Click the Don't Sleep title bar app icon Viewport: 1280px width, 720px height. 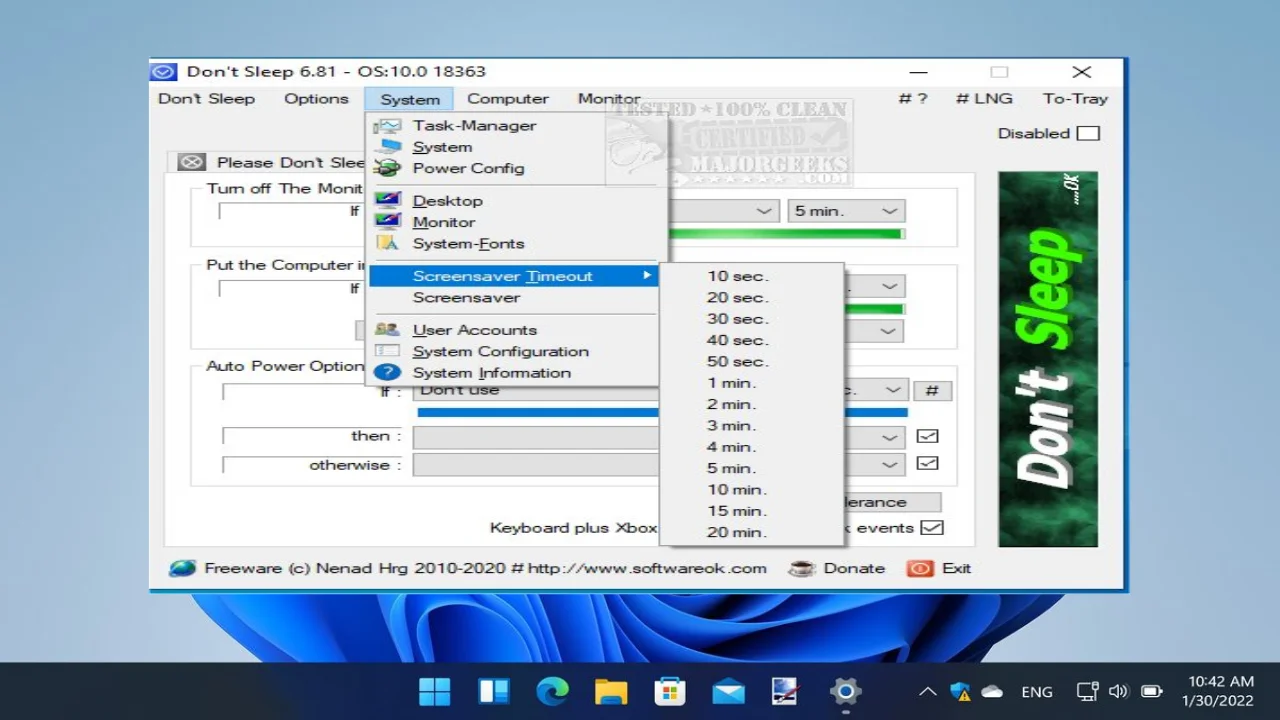[164, 72]
